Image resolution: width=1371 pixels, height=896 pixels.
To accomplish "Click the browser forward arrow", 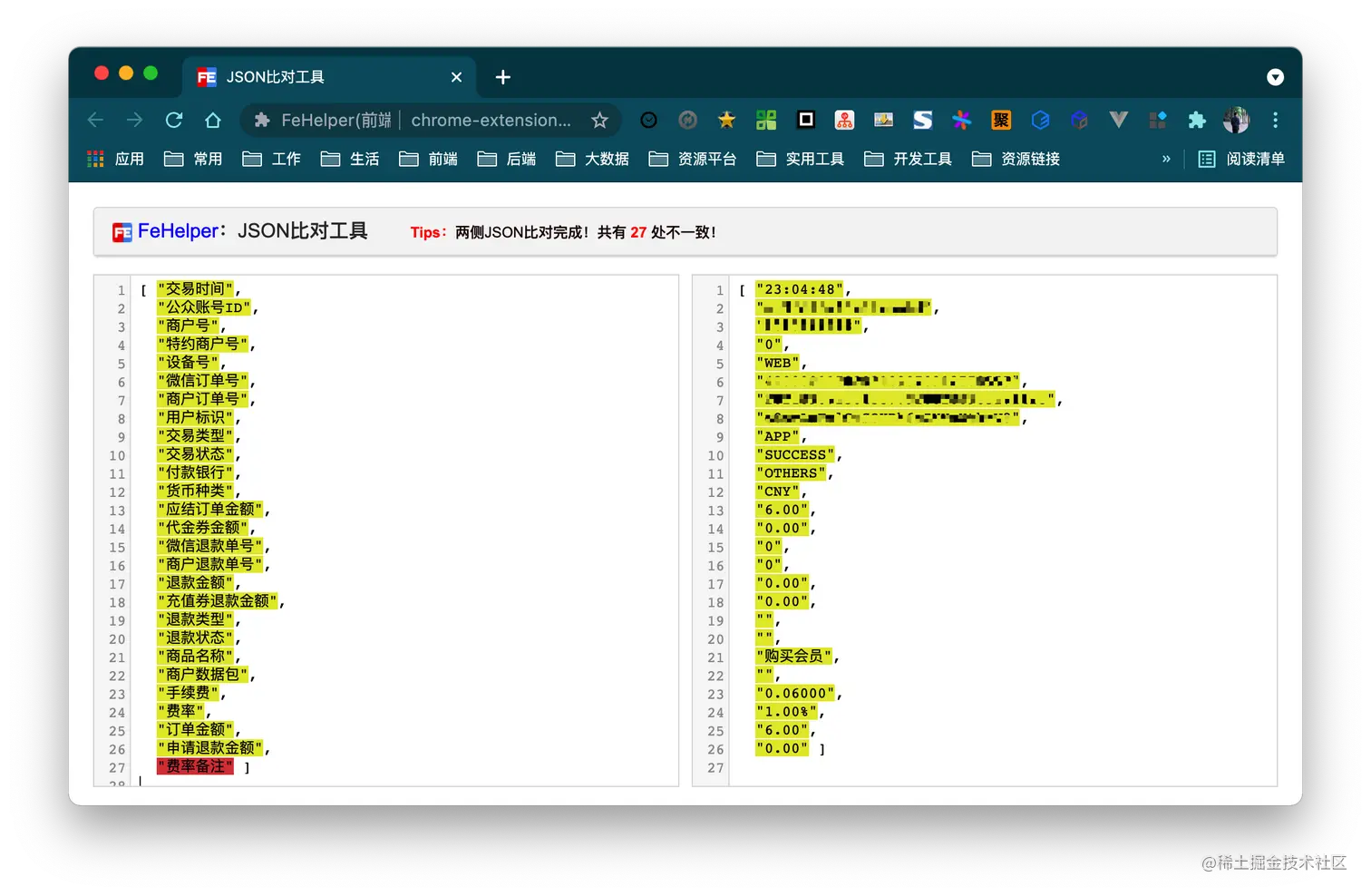I will click(x=134, y=120).
